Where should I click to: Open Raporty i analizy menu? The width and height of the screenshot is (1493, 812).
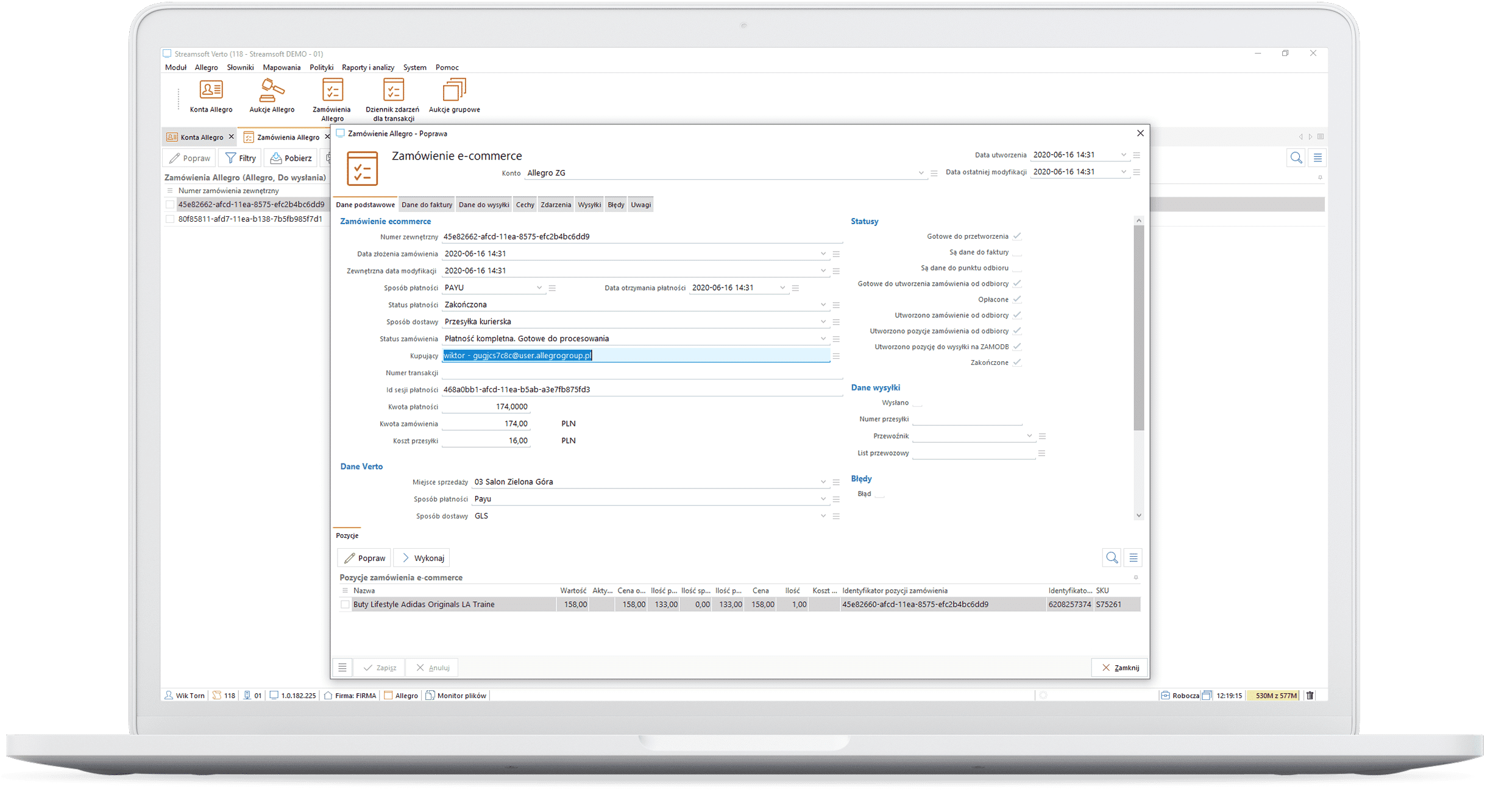coord(368,68)
